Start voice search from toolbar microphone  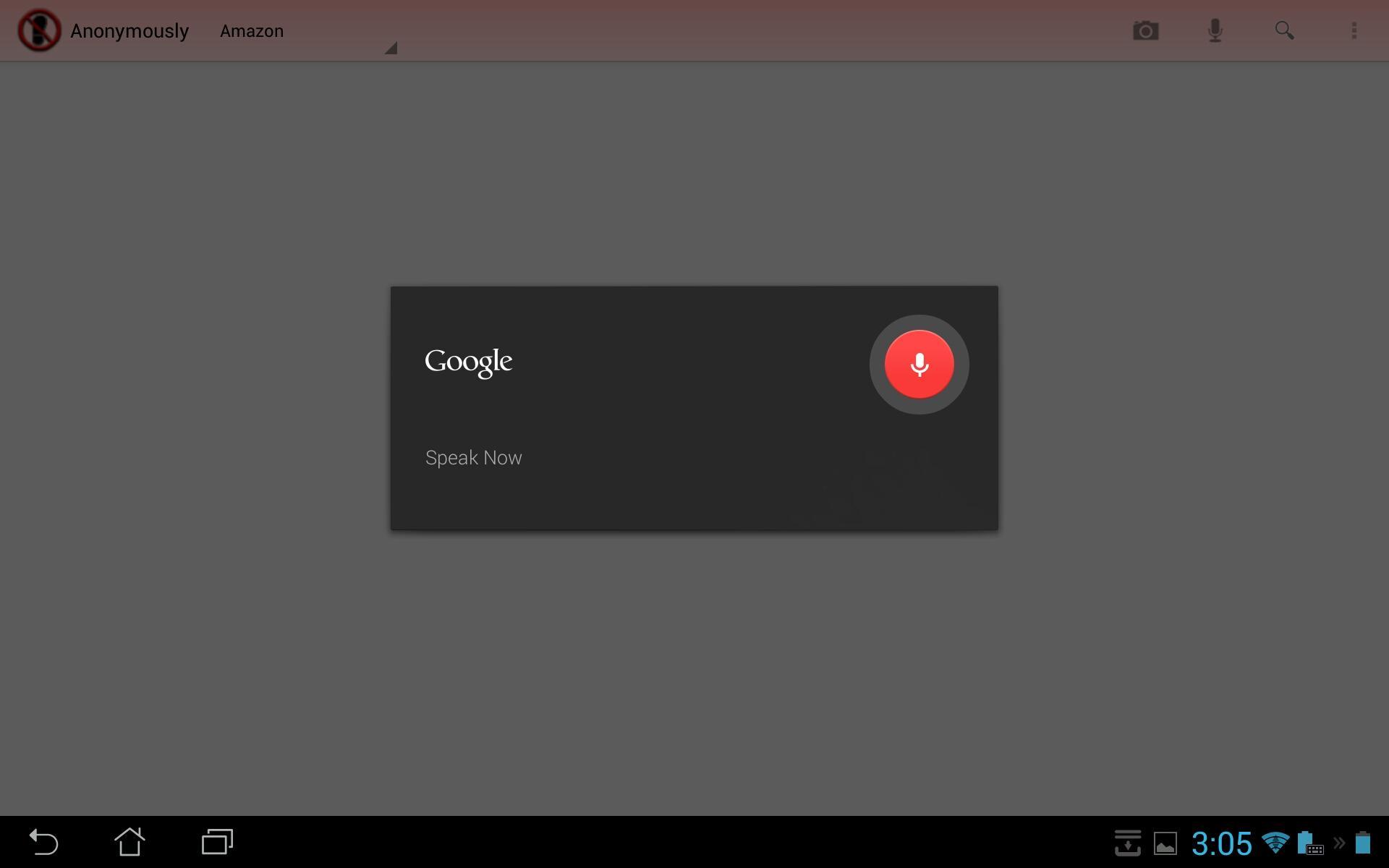point(1215,30)
